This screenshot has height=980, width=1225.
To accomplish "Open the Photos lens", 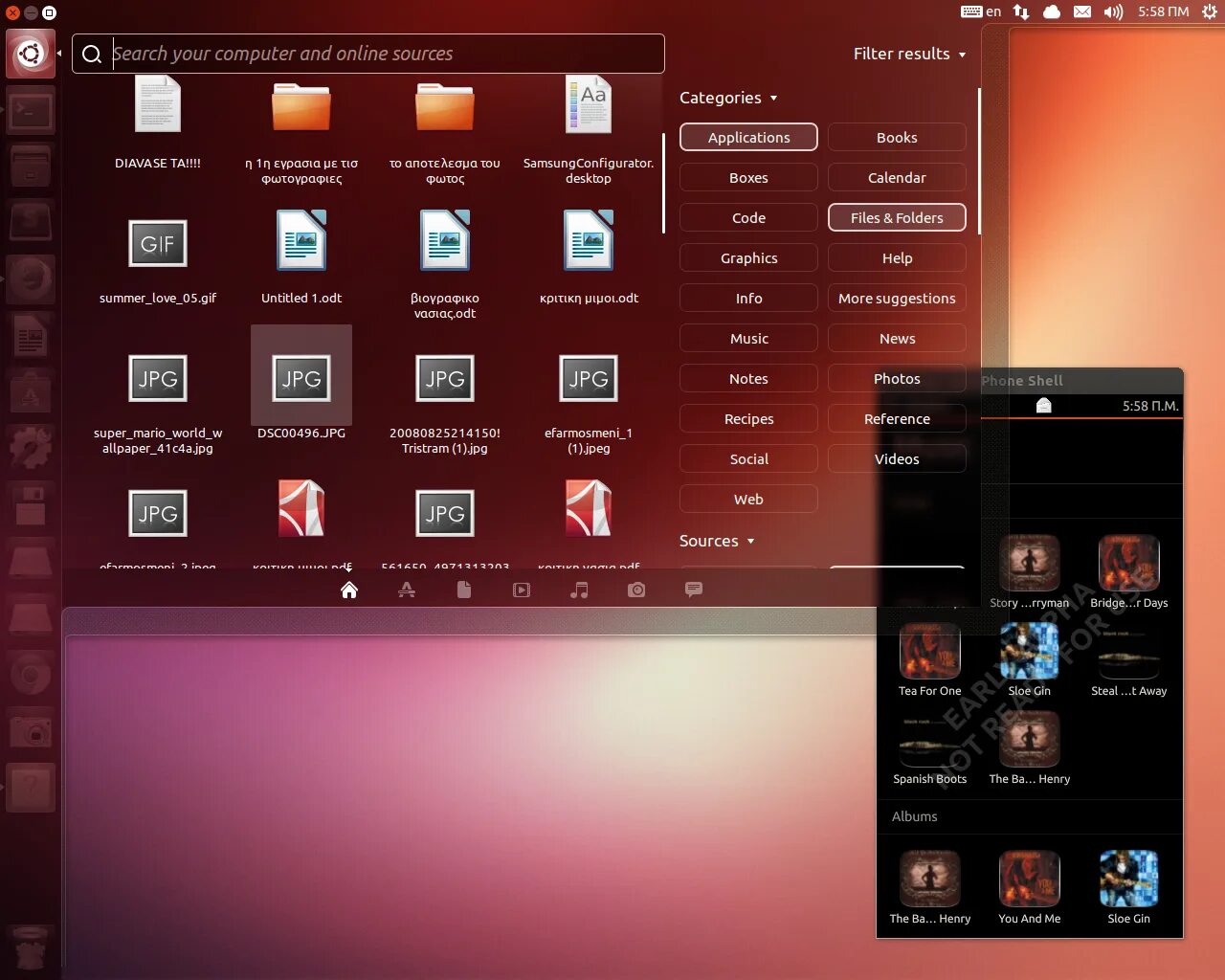I will 636,590.
